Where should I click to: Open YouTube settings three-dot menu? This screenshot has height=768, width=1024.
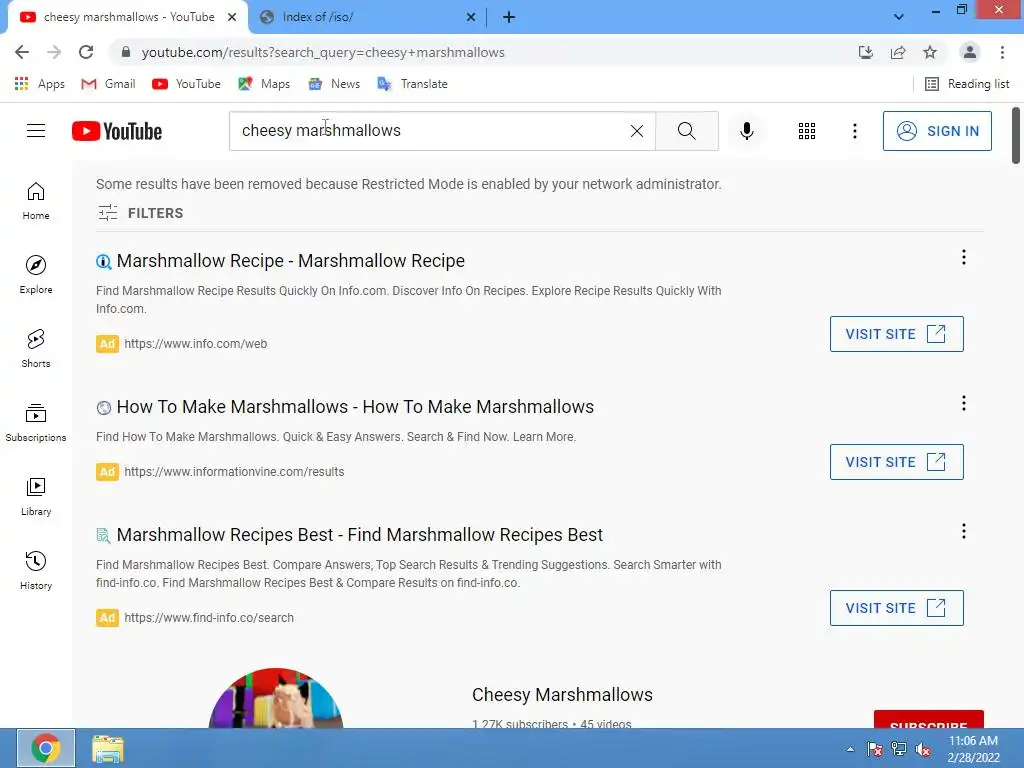(x=854, y=131)
